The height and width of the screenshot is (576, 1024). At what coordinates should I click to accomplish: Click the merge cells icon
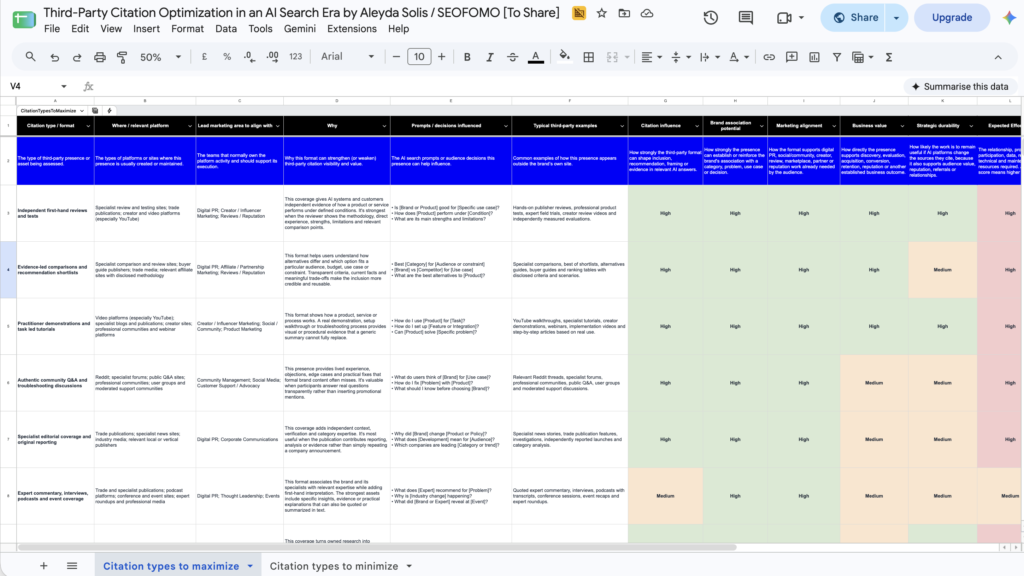point(612,57)
